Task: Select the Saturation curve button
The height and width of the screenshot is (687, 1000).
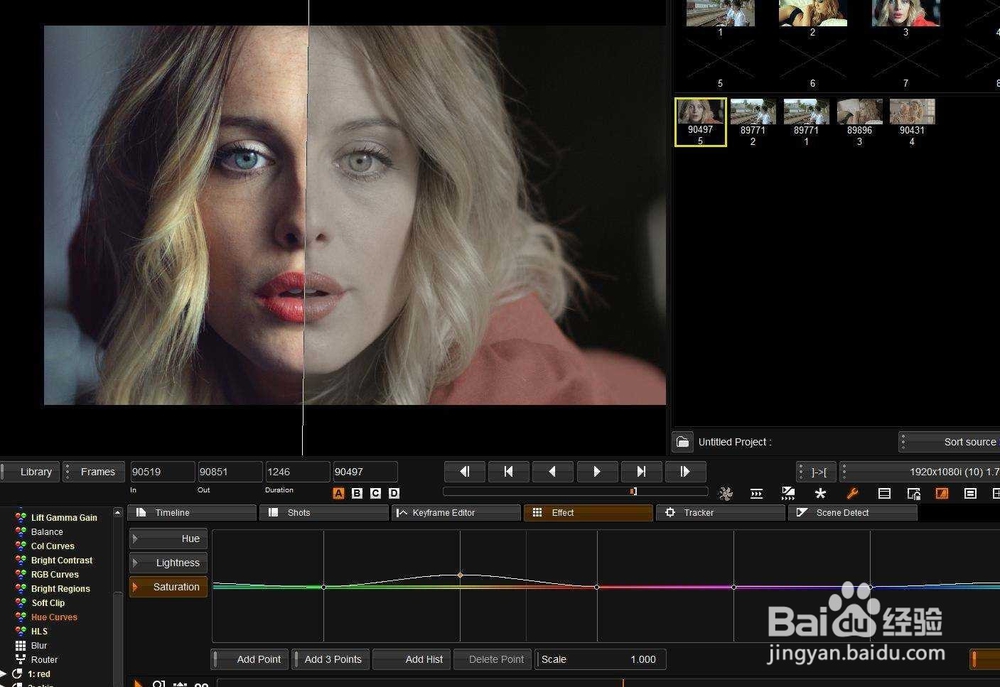Action: coord(168,587)
